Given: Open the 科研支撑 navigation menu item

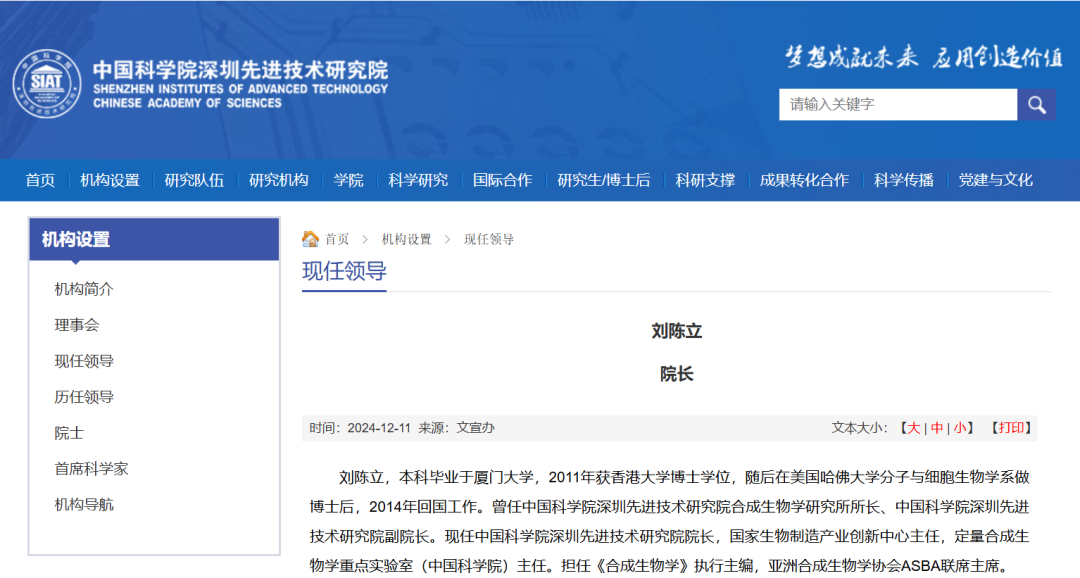Looking at the screenshot, I should click(705, 180).
